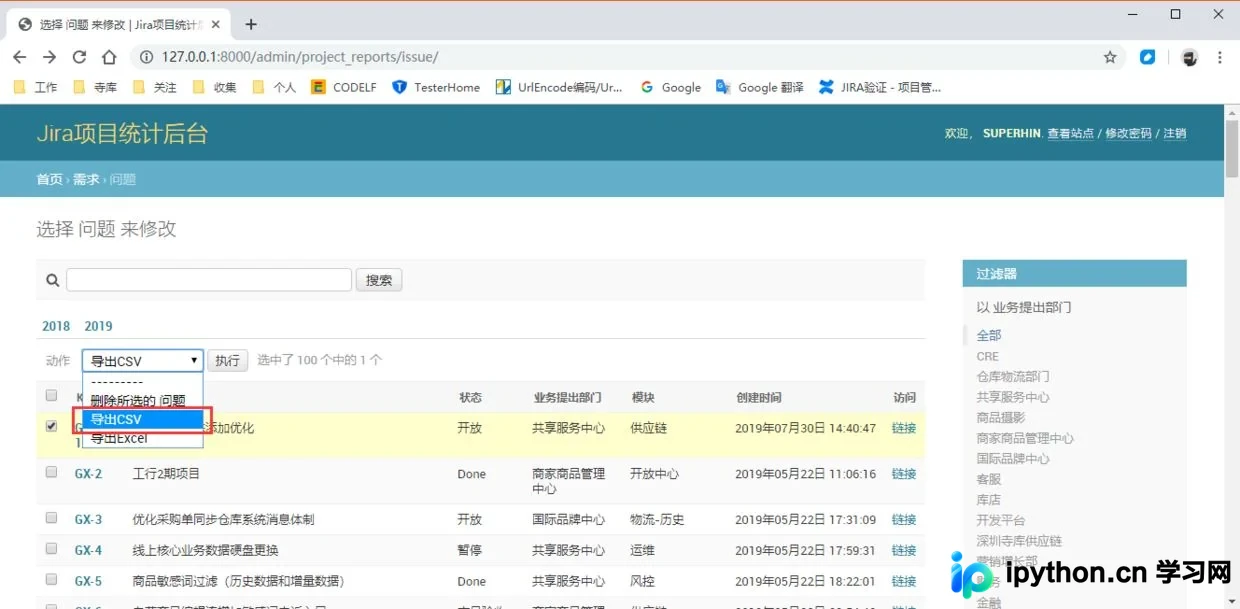
Task: Close the current browser tab
Action: coord(216,24)
